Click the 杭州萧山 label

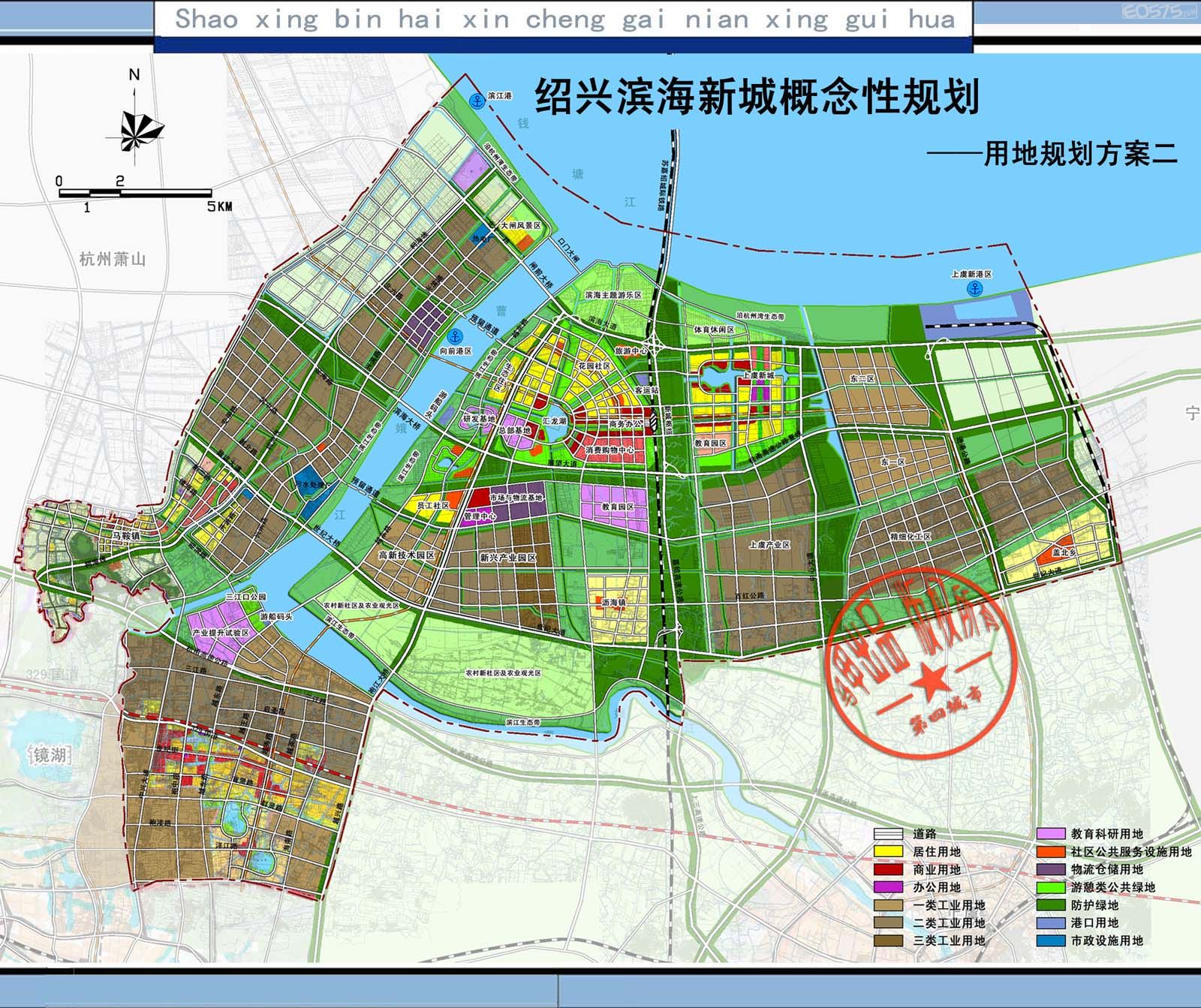tap(113, 260)
